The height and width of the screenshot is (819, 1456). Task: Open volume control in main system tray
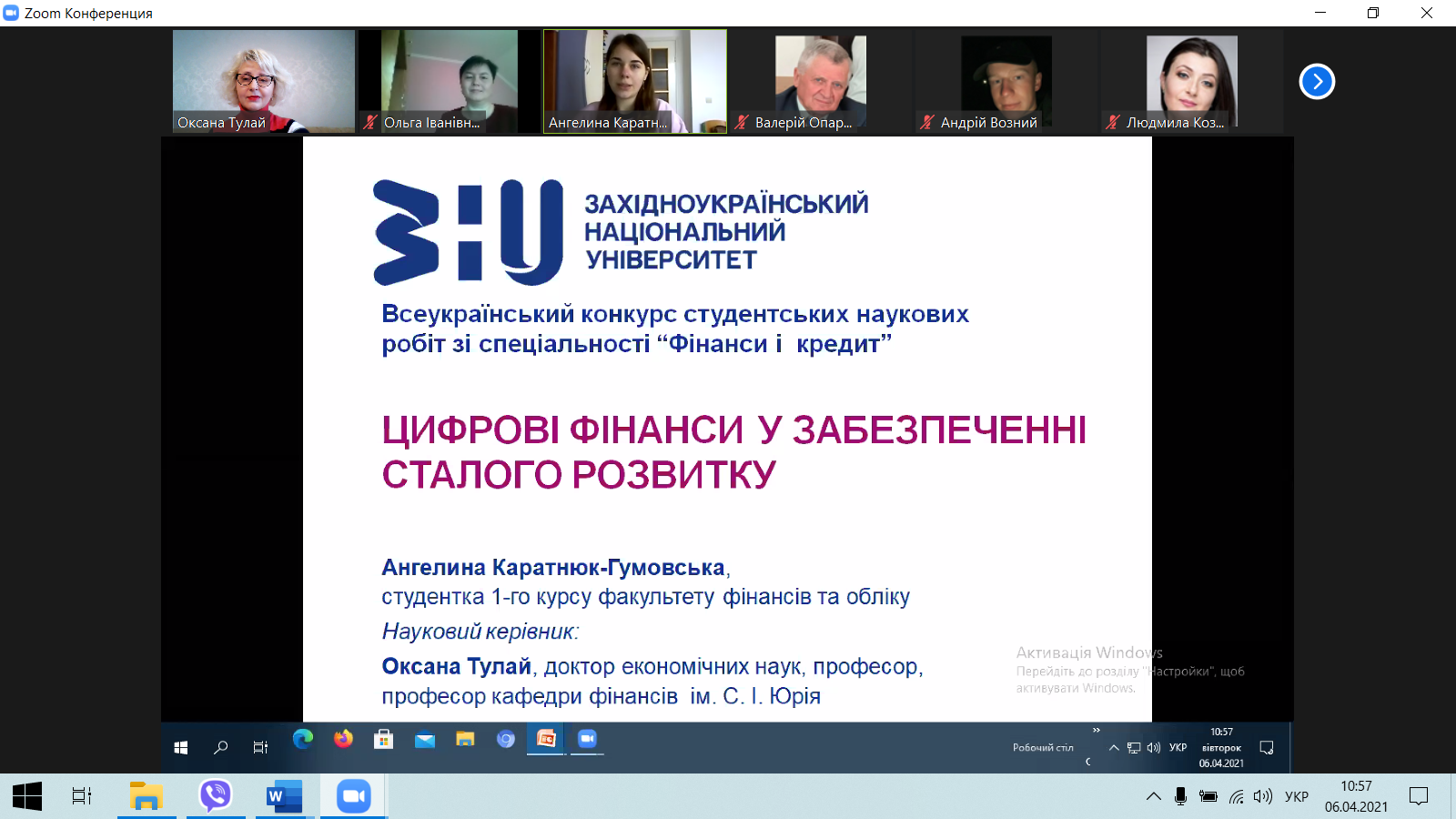(x=1263, y=796)
